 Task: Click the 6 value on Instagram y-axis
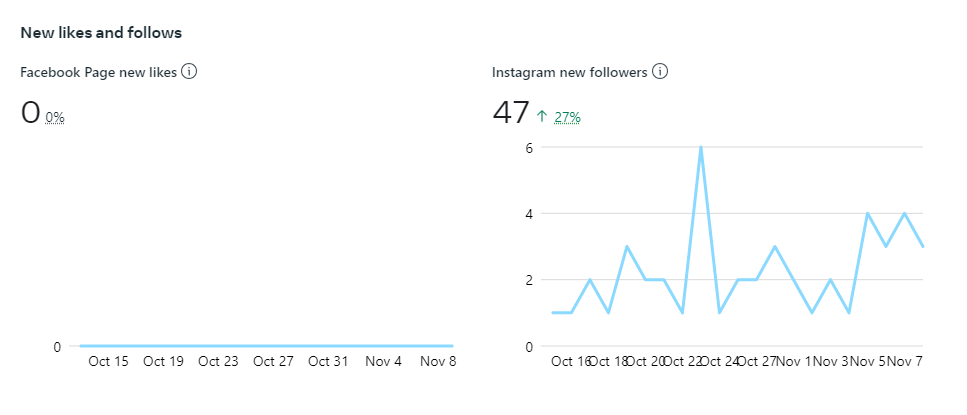click(x=530, y=147)
